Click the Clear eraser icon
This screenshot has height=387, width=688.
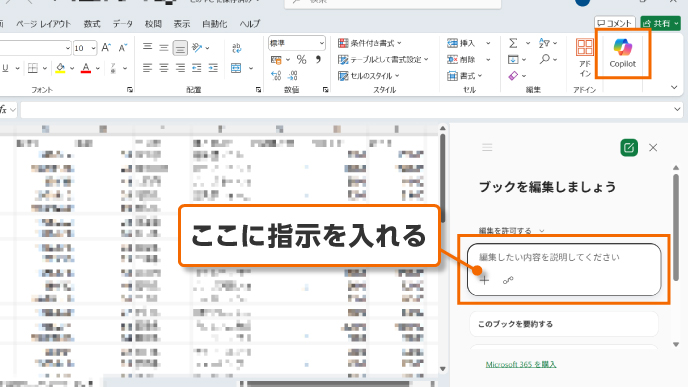[513, 76]
